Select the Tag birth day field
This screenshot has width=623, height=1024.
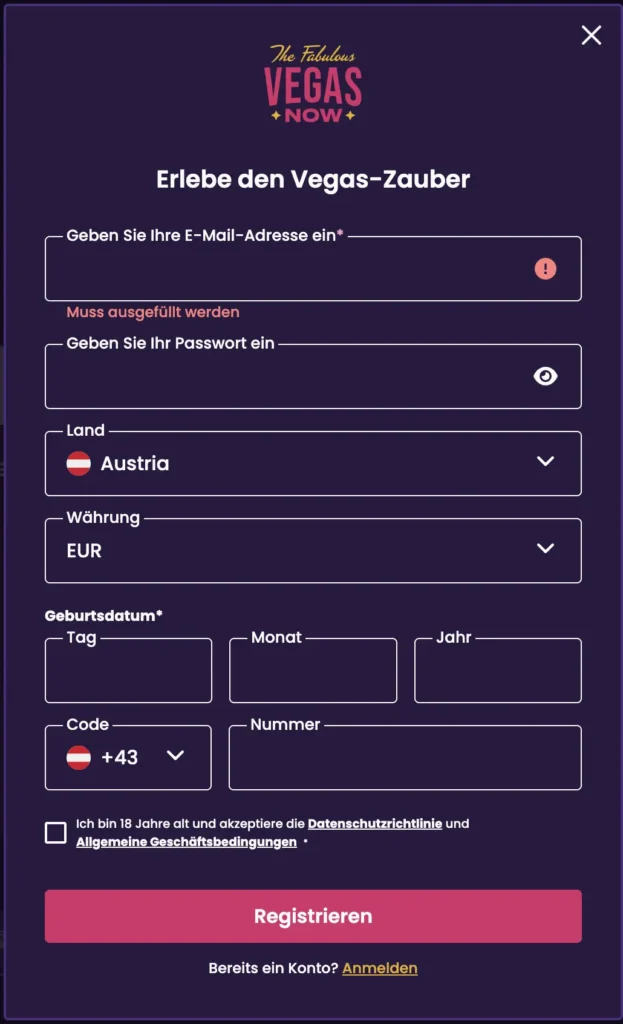pos(128,671)
